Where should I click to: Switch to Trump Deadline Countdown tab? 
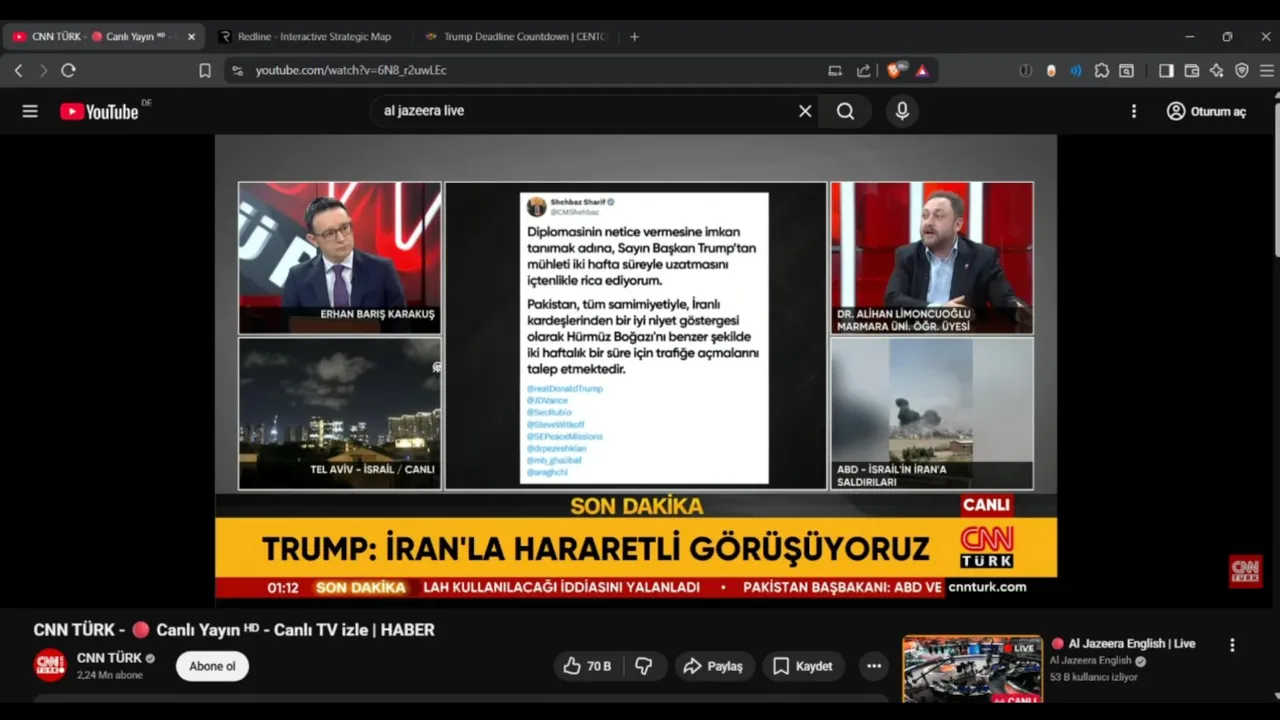click(515, 37)
